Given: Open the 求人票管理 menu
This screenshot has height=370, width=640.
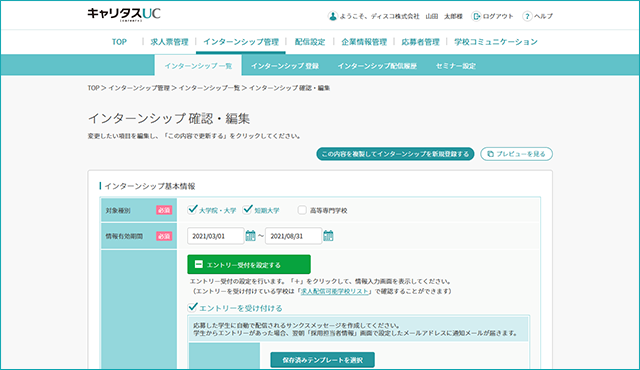Looking at the screenshot, I should (169, 42).
